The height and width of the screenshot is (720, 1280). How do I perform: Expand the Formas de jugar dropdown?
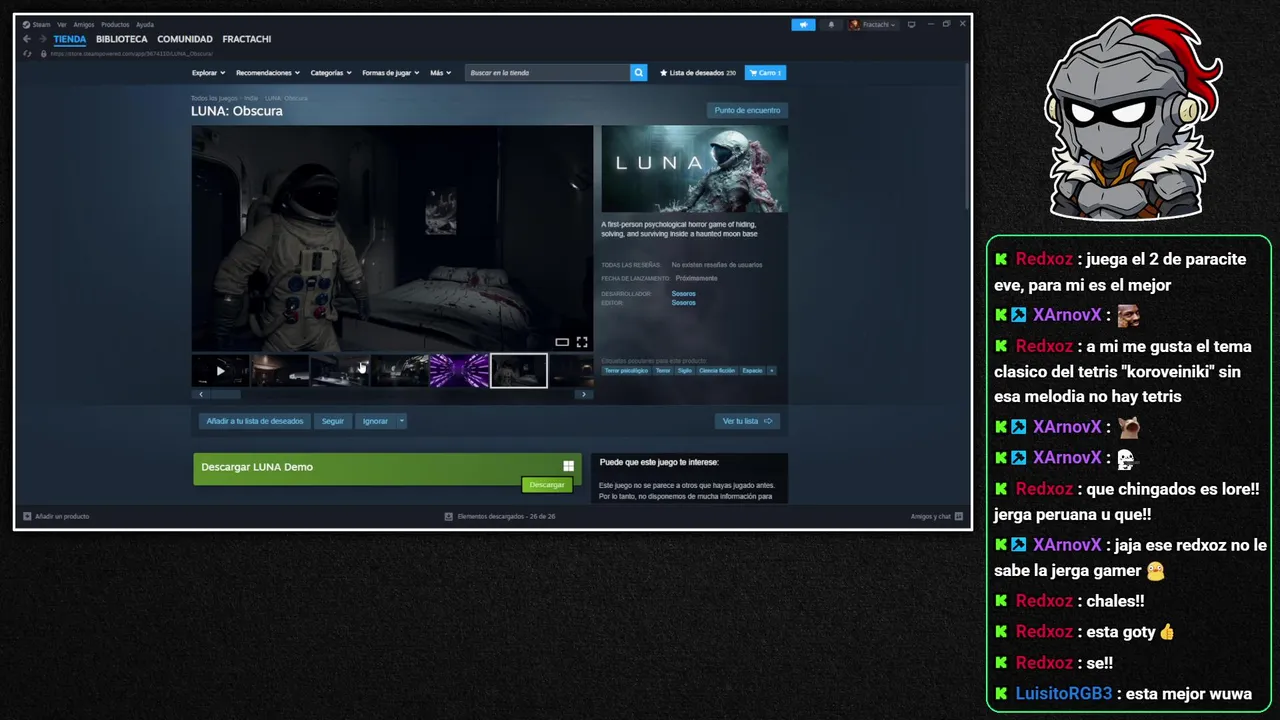(x=391, y=73)
